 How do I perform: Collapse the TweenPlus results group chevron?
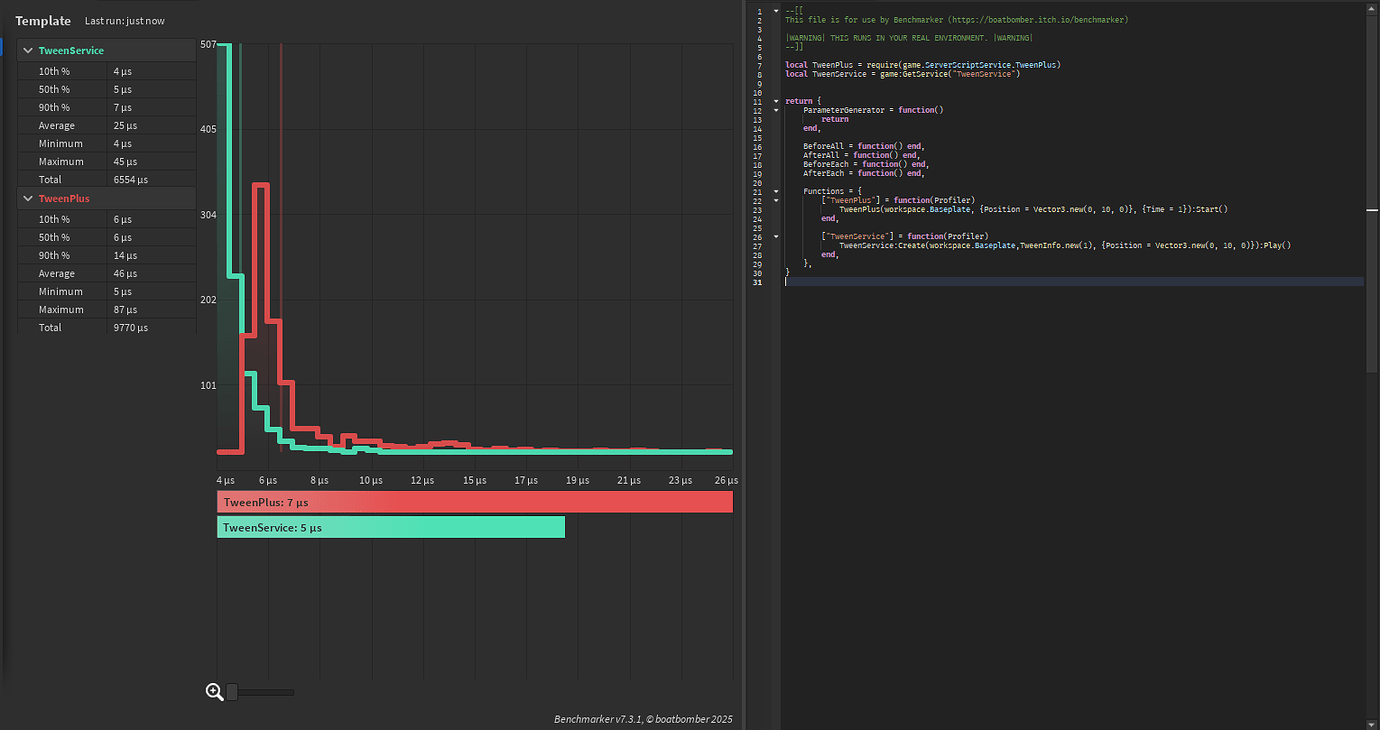click(28, 199)
